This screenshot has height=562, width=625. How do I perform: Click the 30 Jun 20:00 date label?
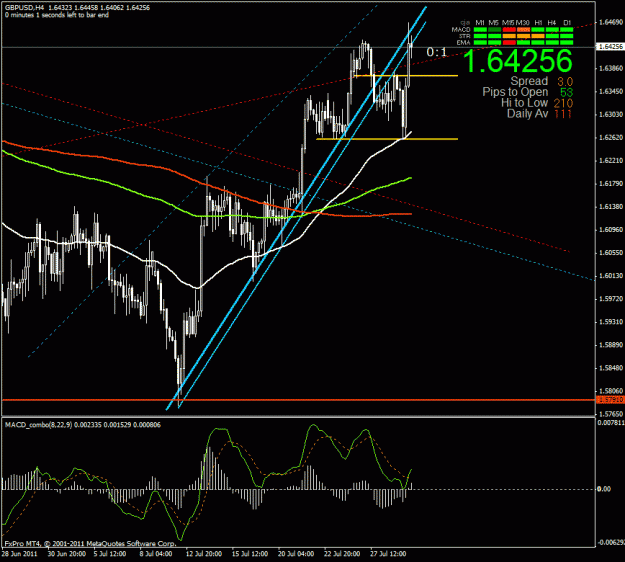point(67,554)
